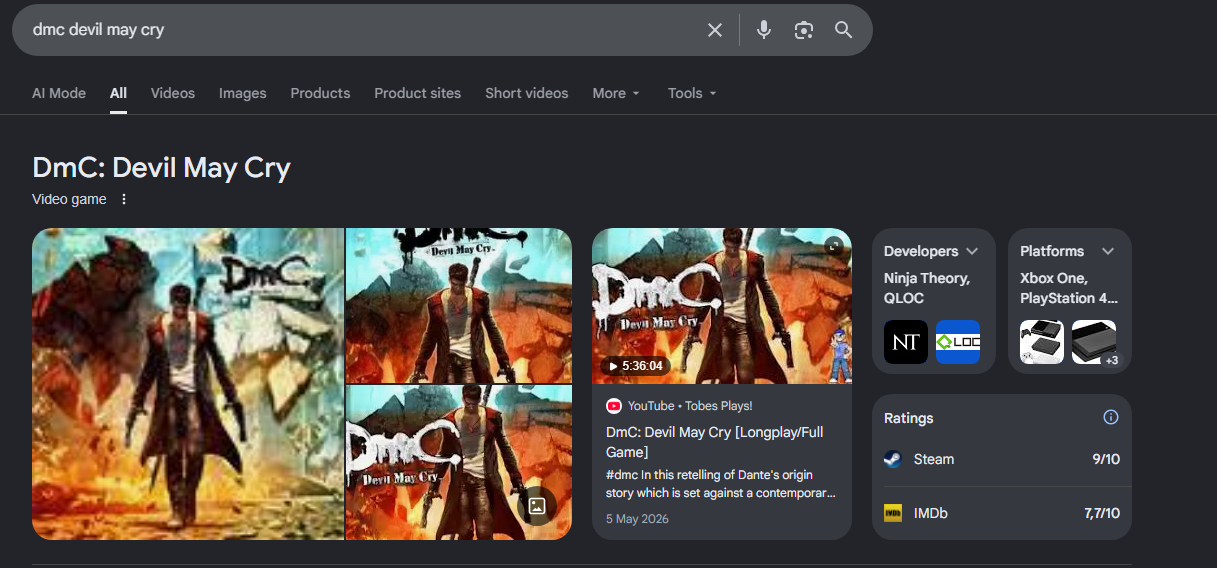Open bottom-right small DmC cover image
The width and height of the screenshot is (1217, 568).
coord(459,463)
